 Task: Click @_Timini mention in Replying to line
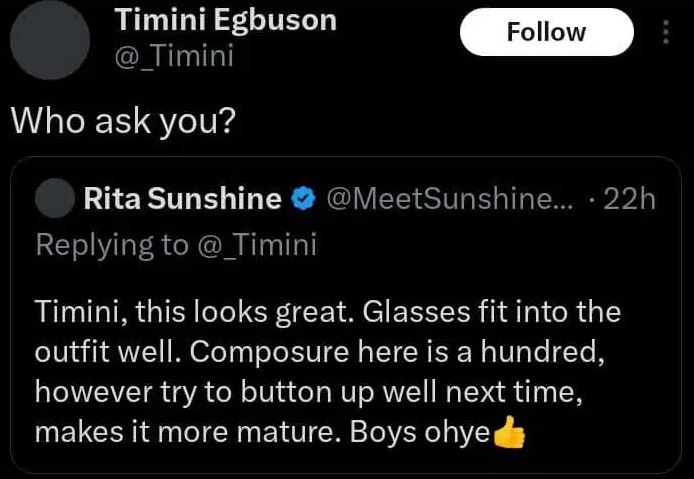click(x=259, y=245)
